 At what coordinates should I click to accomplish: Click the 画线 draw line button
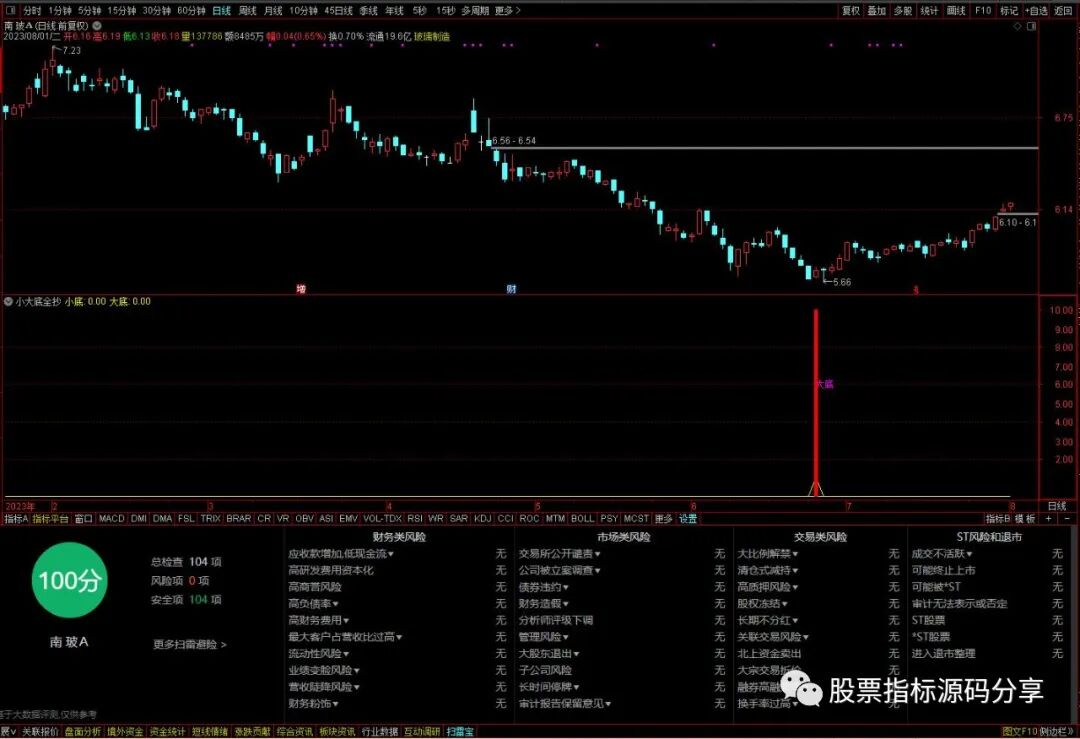pyautogui.click(x=956, y=10)
